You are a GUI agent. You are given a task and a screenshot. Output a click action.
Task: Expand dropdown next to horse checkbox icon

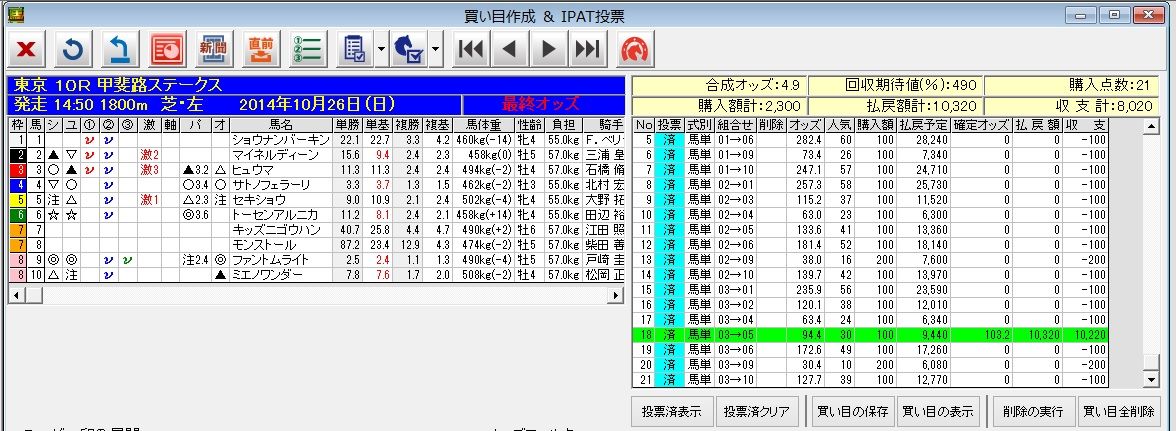pyautogui.click(x=436, y=49)
